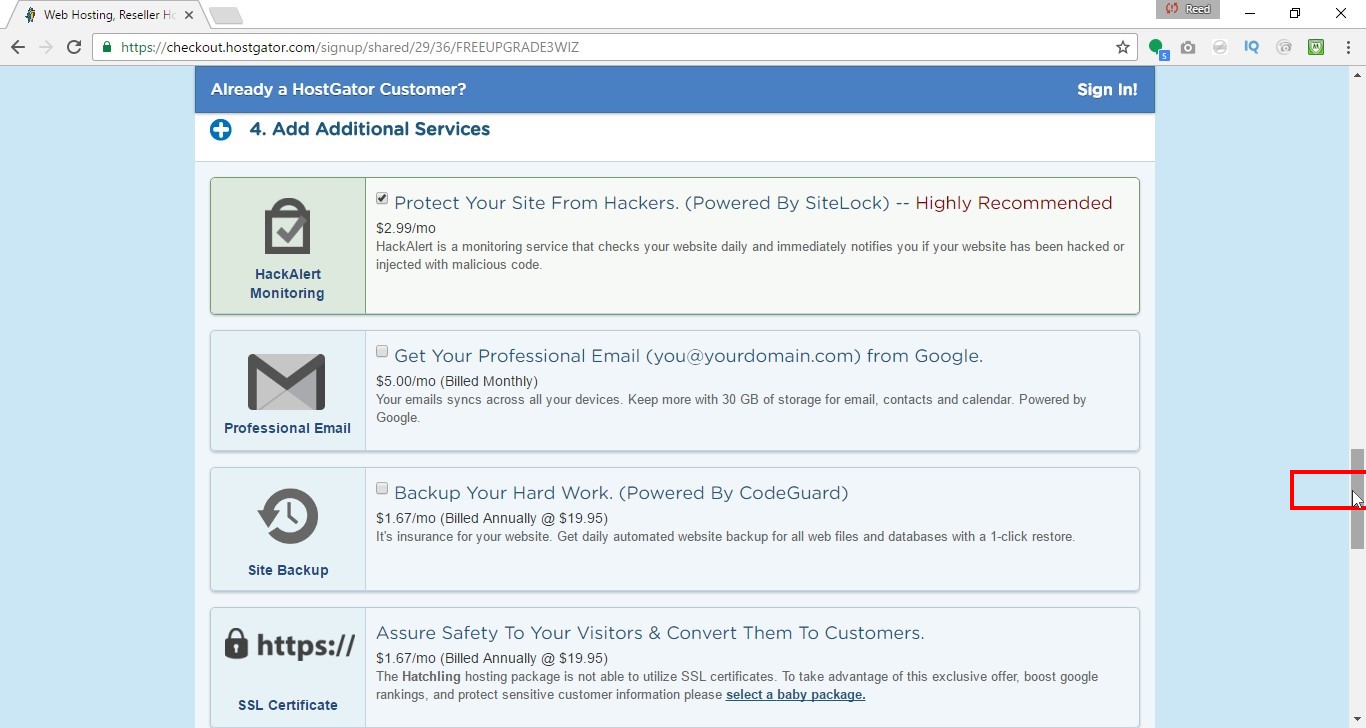Click the browser forward arrow
The width and height of the screenshot is (1366, 728).
coord(46,47)
